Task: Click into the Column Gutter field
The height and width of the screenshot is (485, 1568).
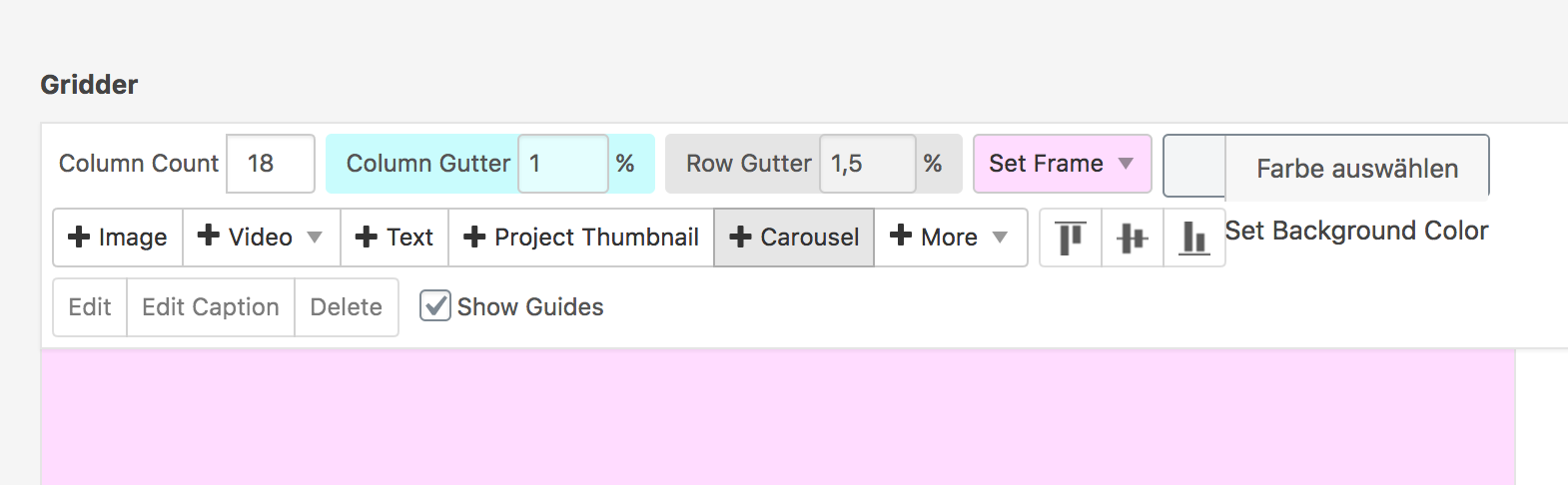Action: coord(562,164)
